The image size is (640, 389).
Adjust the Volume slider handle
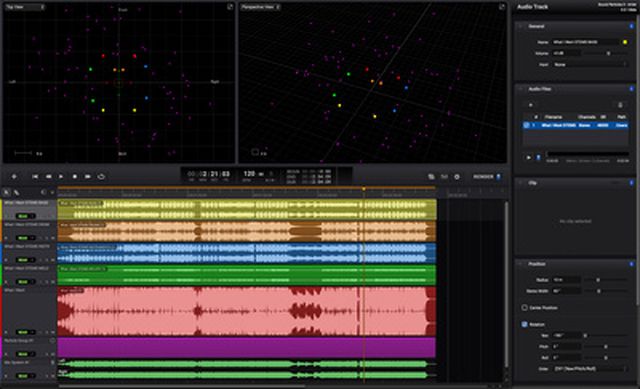point(609,53)
